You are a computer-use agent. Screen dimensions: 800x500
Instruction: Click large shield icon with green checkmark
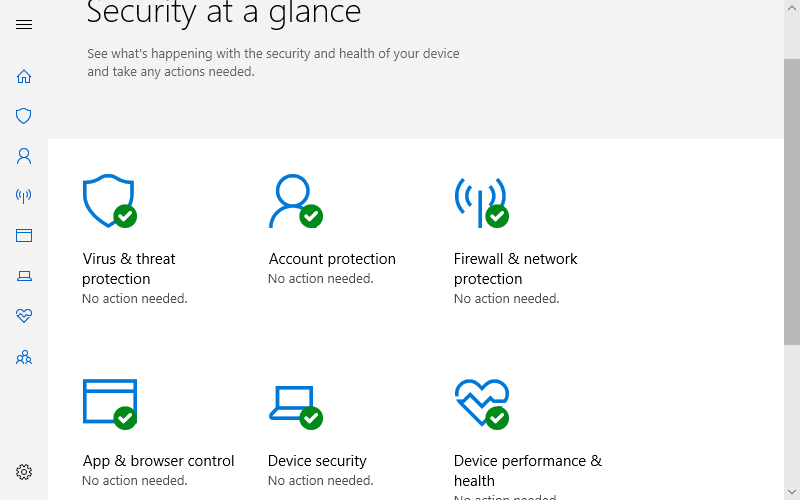pyautogui.click(x=110, y=201)
